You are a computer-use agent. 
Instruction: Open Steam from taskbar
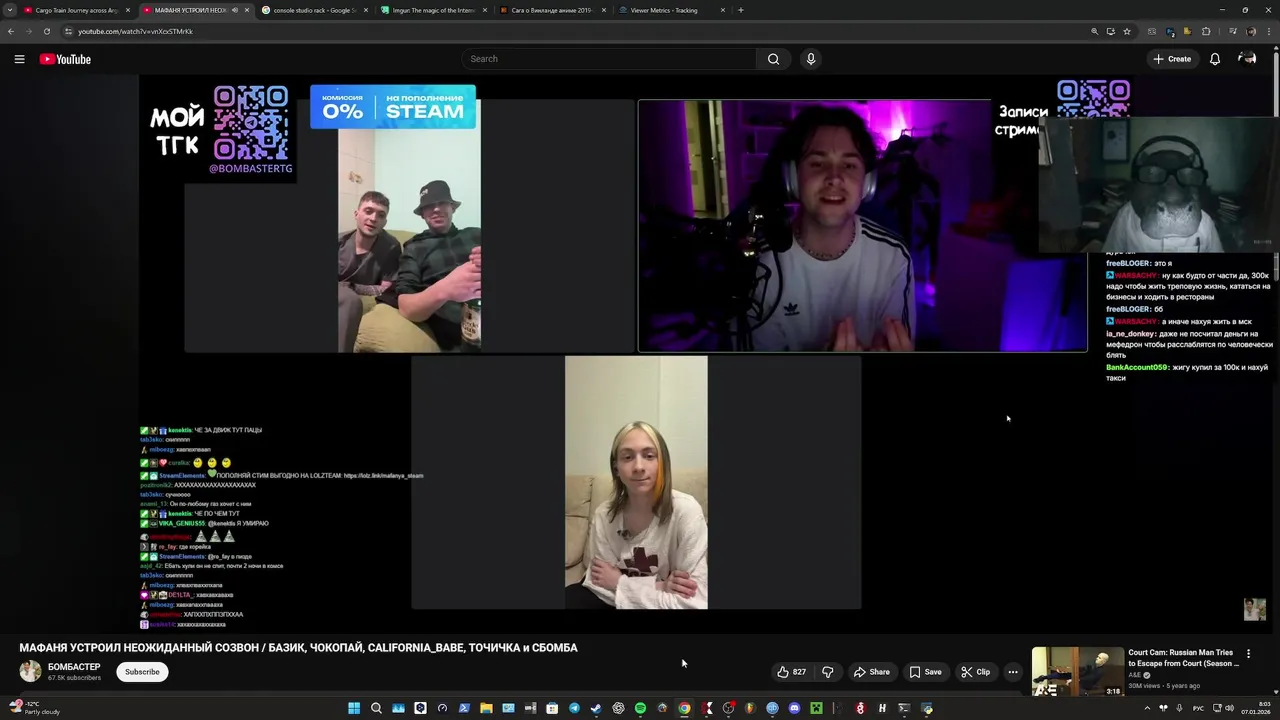click(595, 708)
